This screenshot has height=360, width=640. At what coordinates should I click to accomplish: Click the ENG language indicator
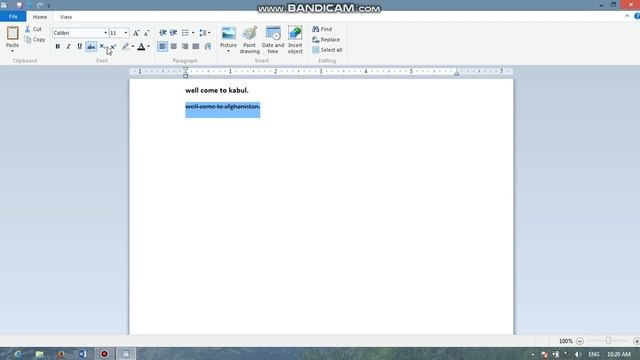point(594,354)
